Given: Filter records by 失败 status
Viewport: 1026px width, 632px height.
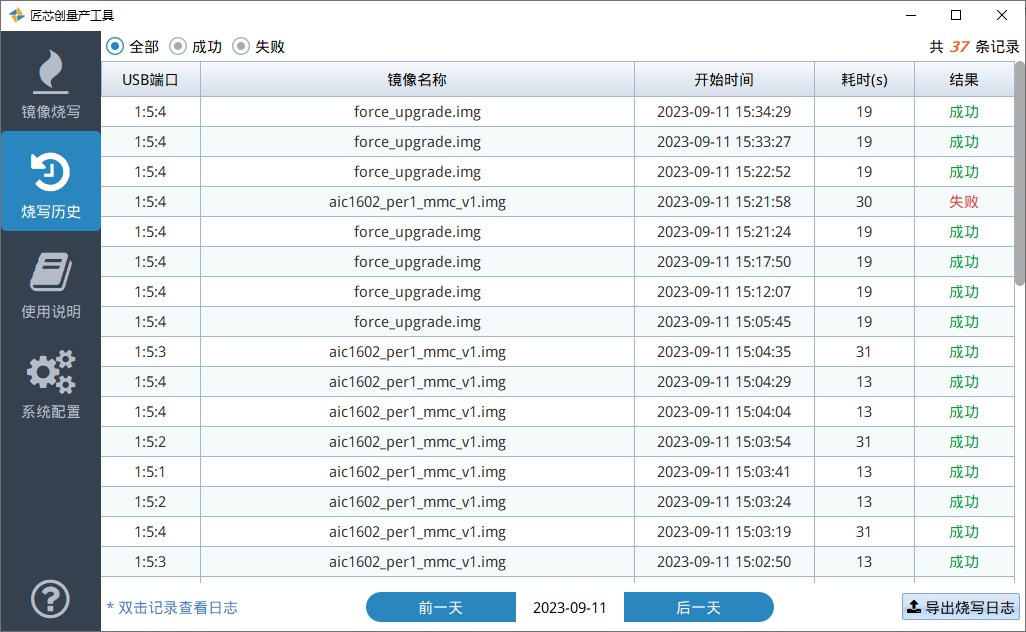Looking at the screenshot, I should pyautogui.click(x=240, y=45).
